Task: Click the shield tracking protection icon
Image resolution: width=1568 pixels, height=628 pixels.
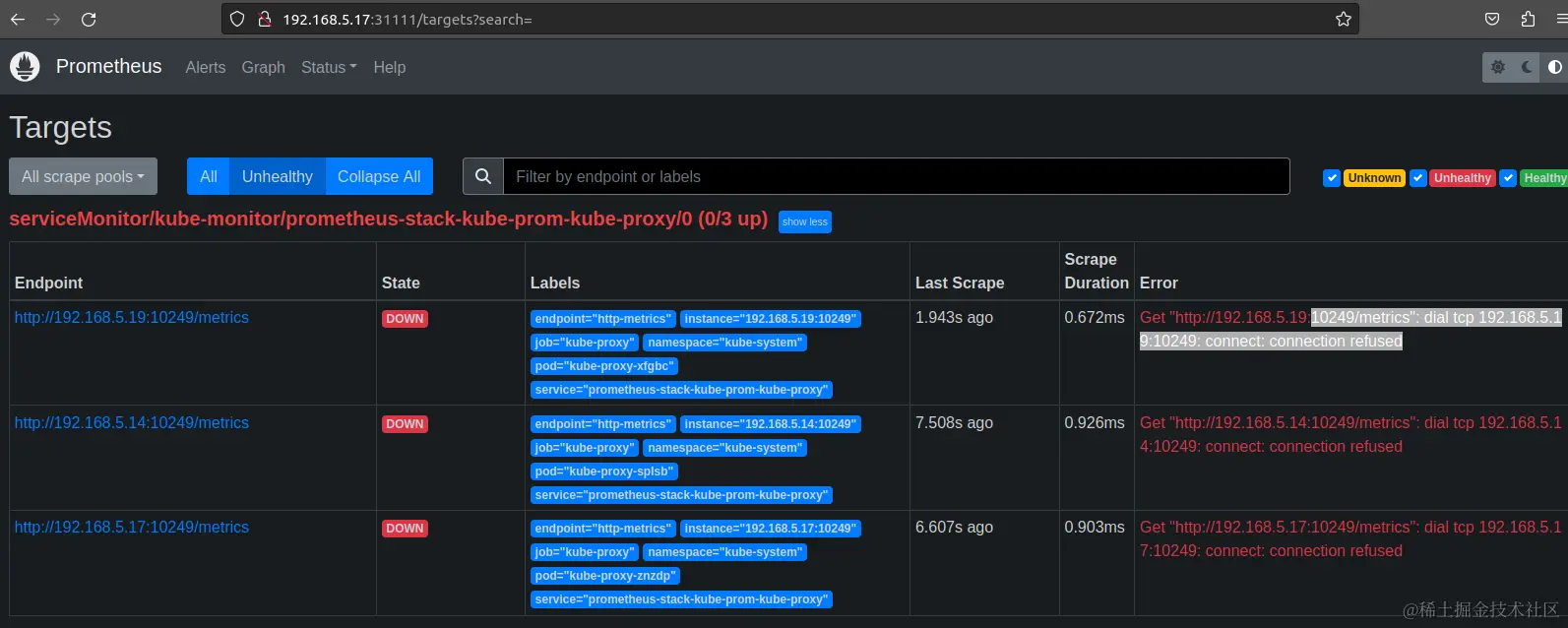Action: click(237, 19)
